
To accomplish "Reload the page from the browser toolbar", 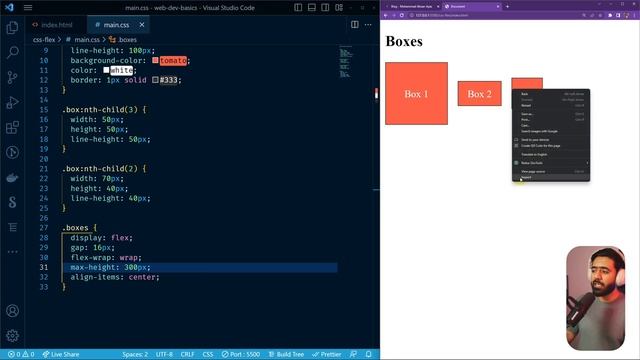I will [x=402, y=15].
